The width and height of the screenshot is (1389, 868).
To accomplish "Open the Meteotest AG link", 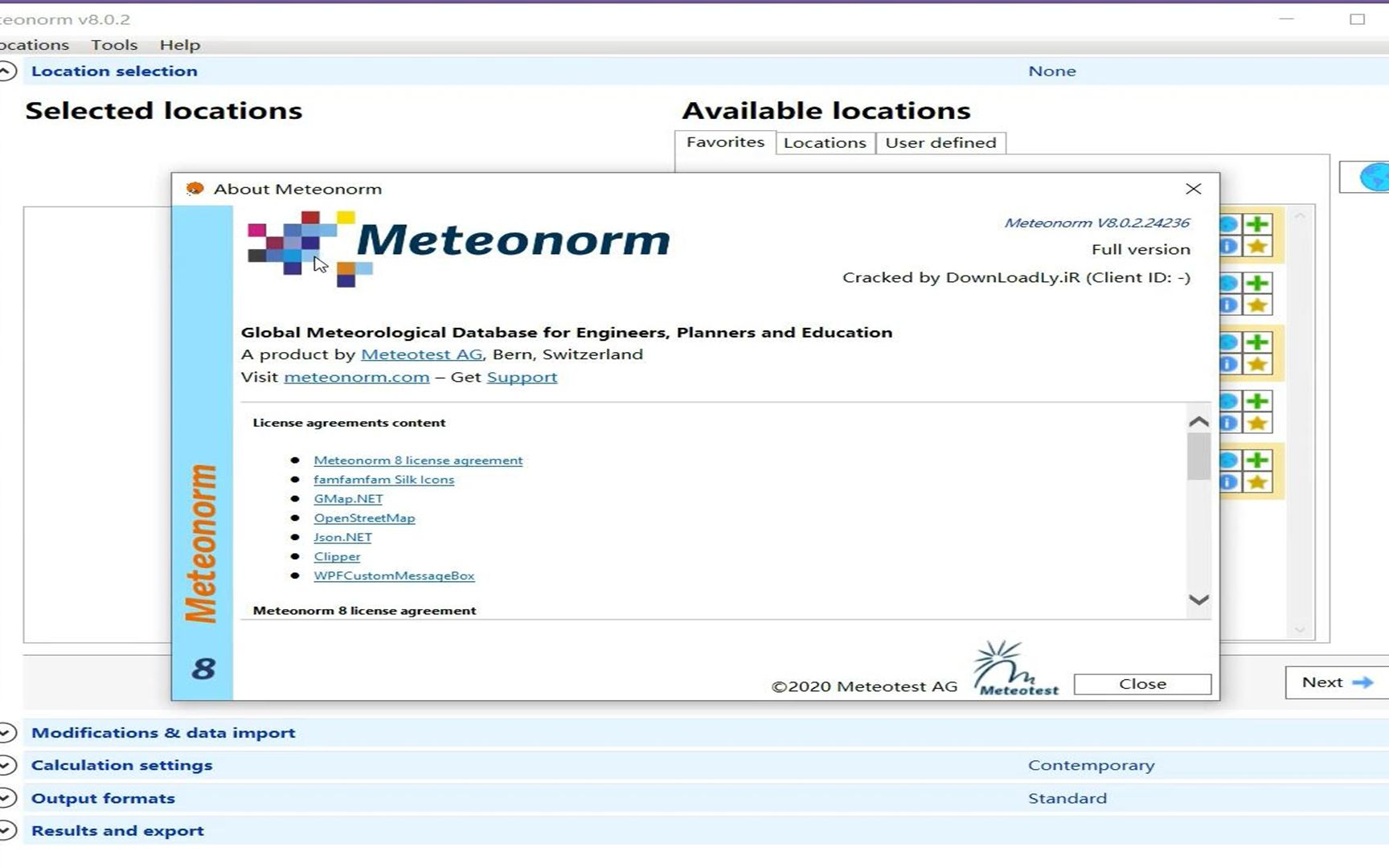I will click(422, 354).
